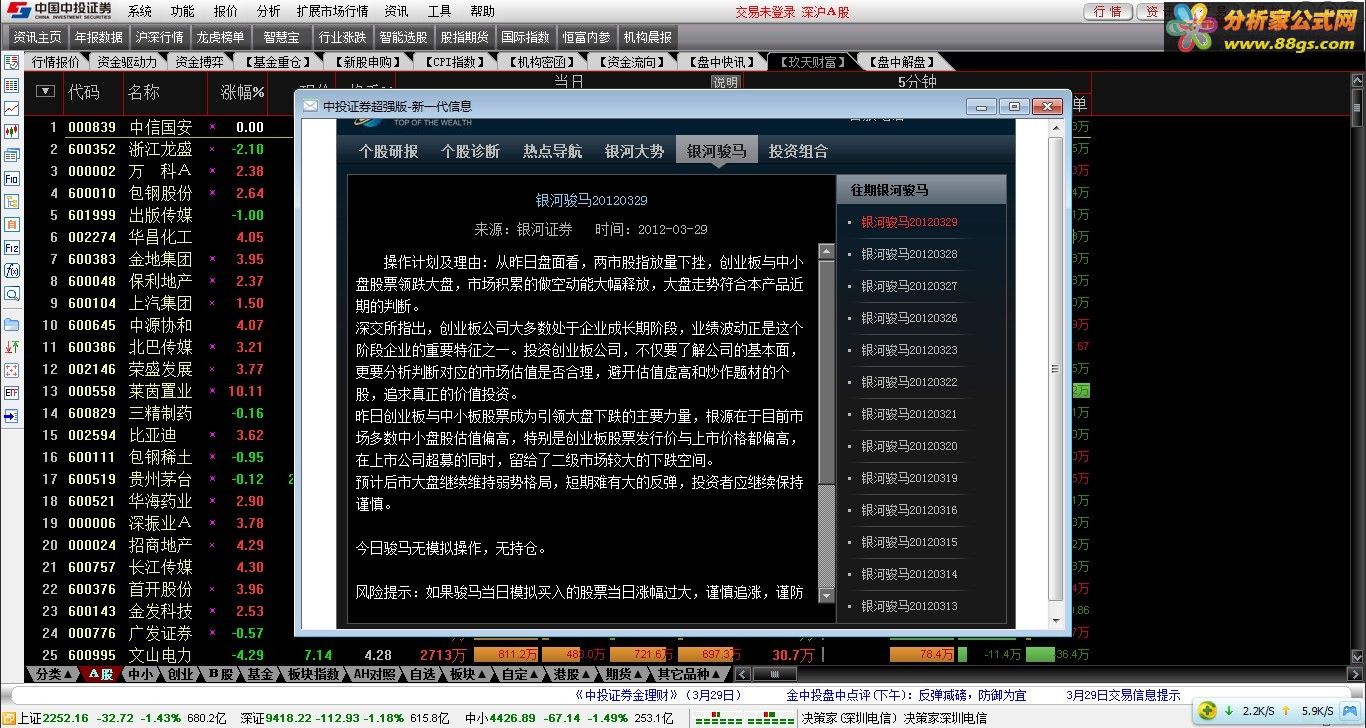This screenshot has height=728, width=1366.
Task: Open the orange '自' icon in left sidebar
Action: 12,224
